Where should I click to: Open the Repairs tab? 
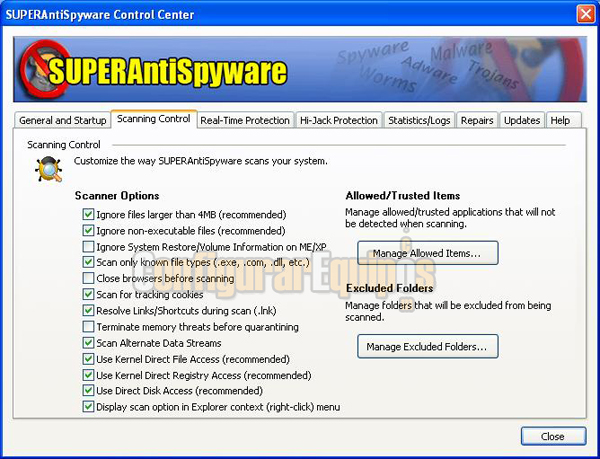click(x=477, y=120)
